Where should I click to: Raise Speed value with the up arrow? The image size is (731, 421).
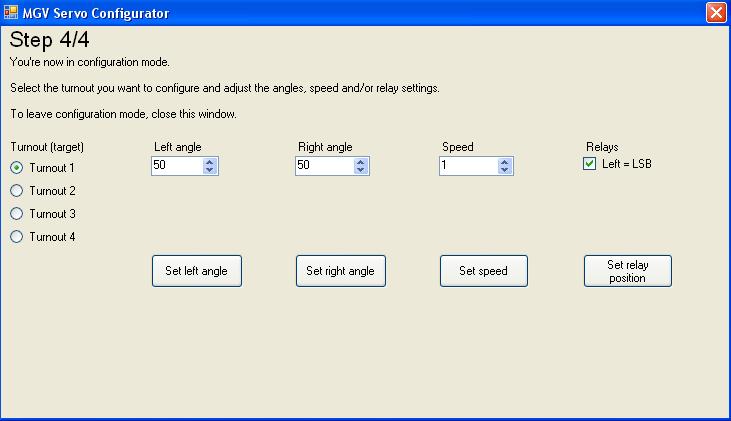(x=505, y=162)
